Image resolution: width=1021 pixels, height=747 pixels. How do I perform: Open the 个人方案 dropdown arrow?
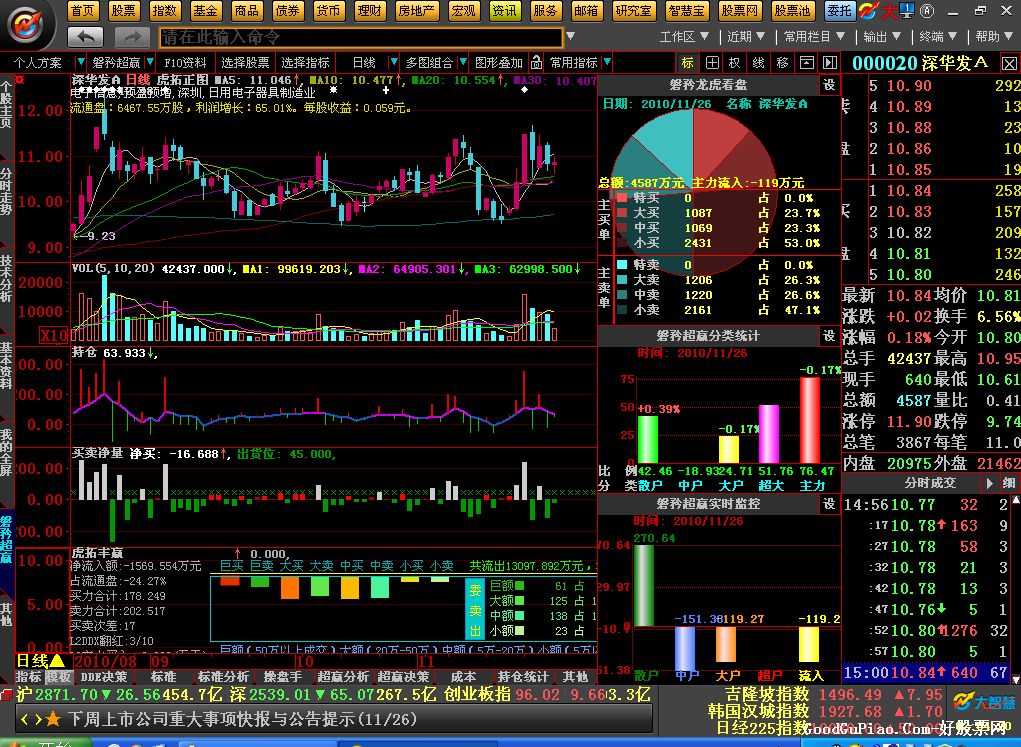(x=81, y=63)
